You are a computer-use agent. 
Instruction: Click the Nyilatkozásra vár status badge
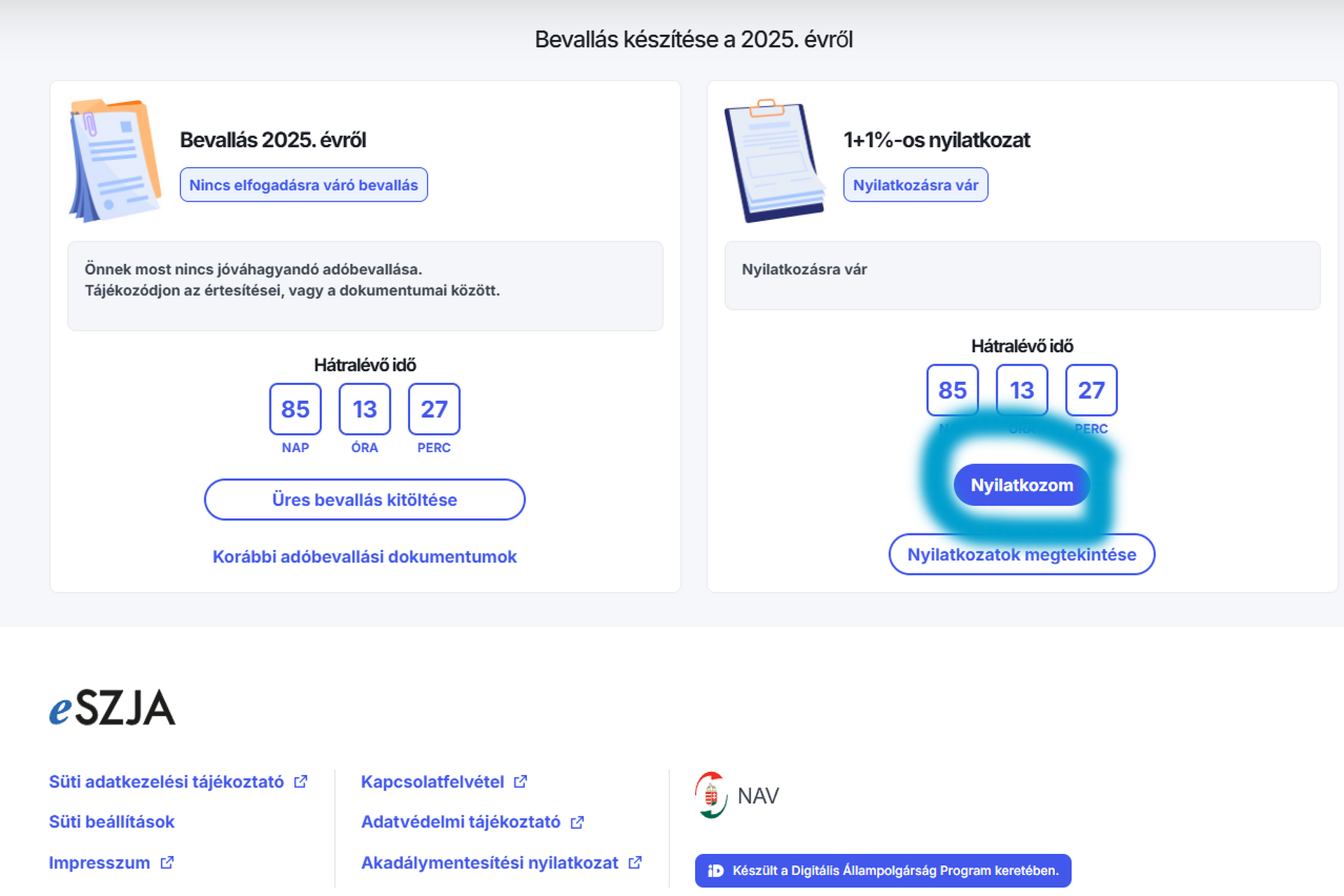point(916,185)
